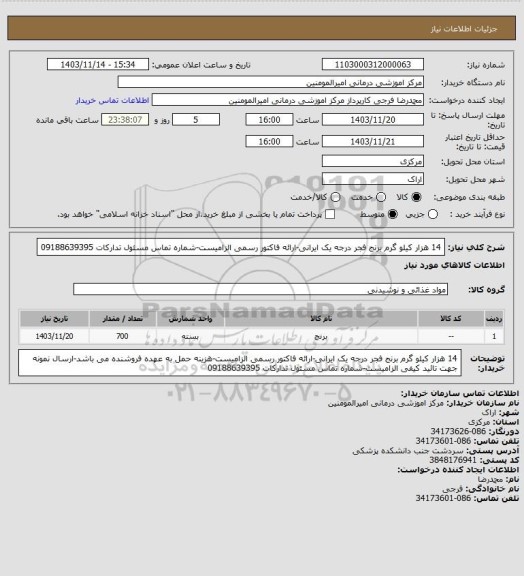This screenshot has width=524, height=576.
Task: Click the price validity time field 16:00
Action: pyautogui.click(x=269, y=141)
